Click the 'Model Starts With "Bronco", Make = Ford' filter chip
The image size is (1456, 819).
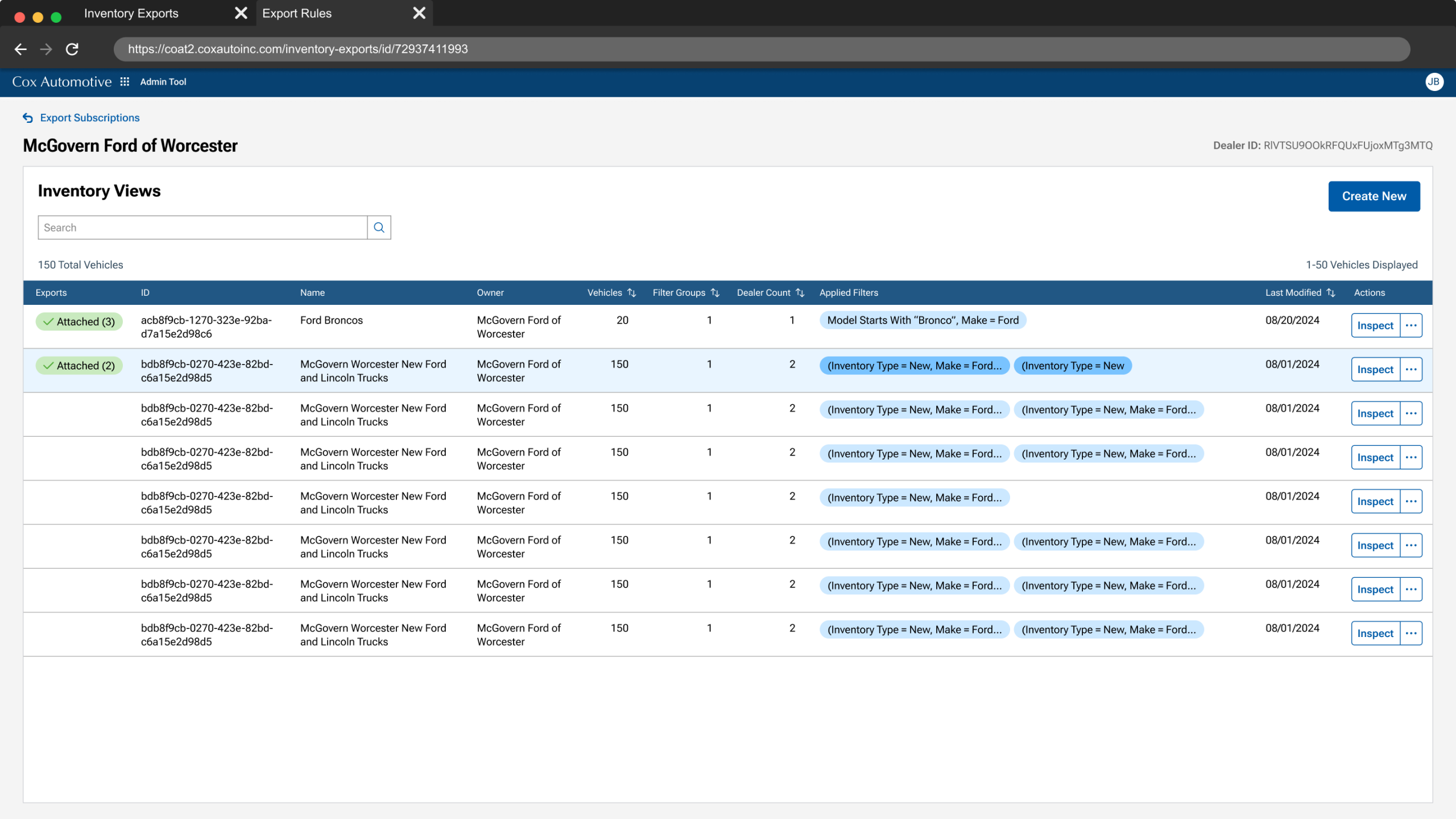[923, 320]
